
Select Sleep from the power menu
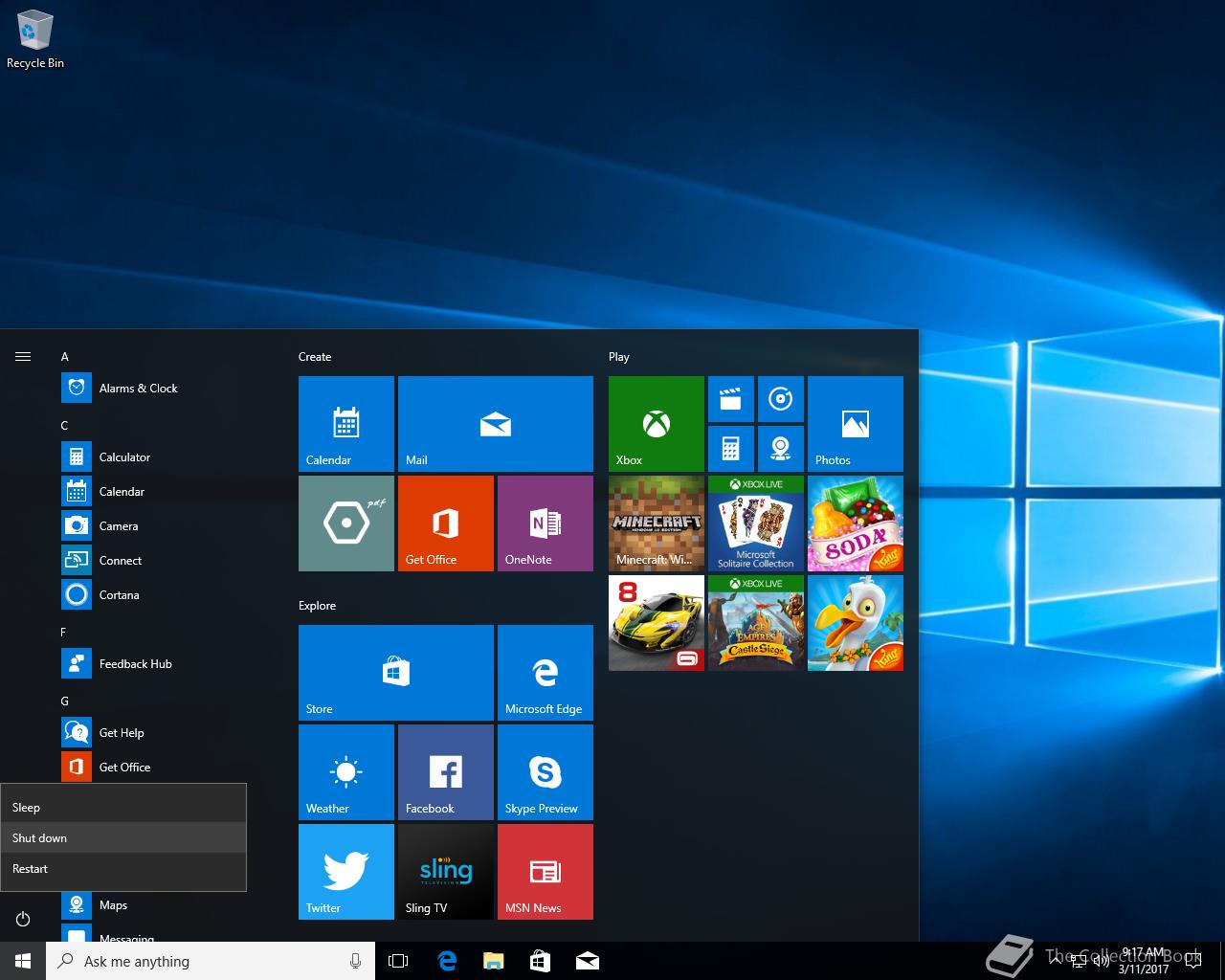tap(123, 808)
